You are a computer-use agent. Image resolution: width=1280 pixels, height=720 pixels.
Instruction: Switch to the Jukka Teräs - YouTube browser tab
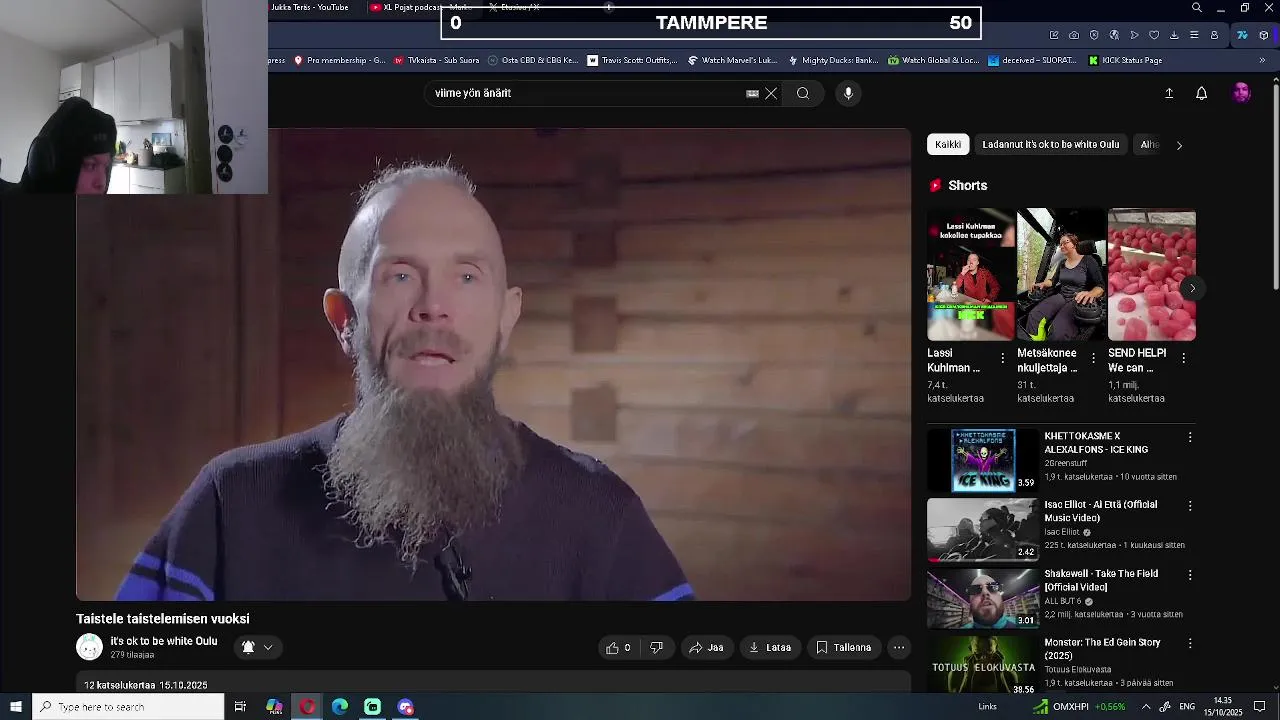[x=309, y=8]
